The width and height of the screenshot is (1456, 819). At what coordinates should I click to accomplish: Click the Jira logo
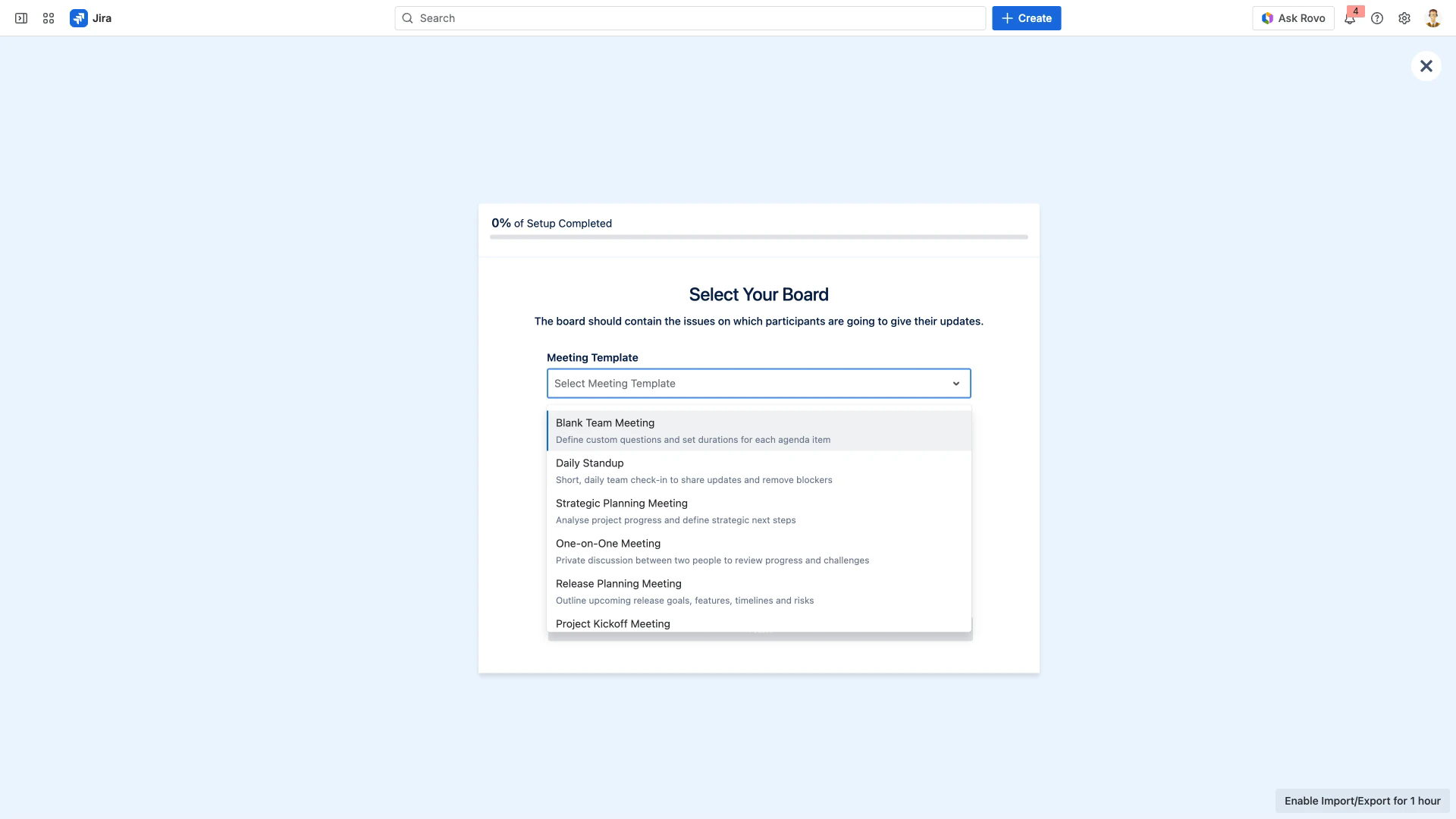[80, 17]
